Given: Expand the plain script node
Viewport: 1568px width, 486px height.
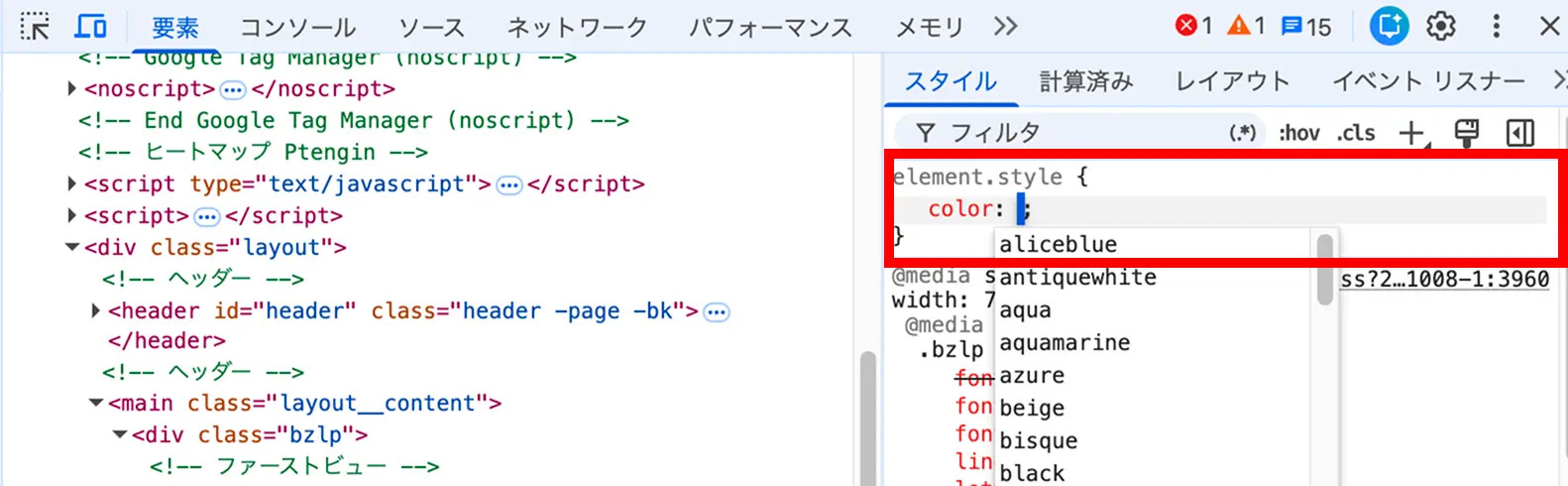Looking at the screenshot, I should pos(71,215).
